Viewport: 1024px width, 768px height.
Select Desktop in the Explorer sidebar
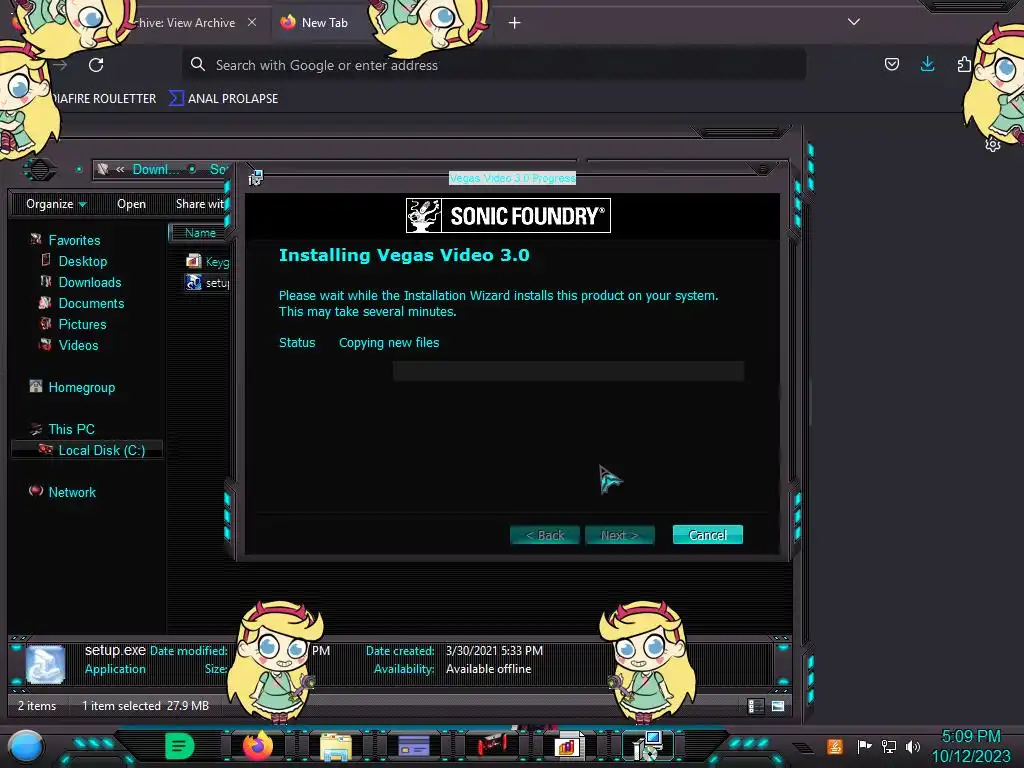point(82,261)
